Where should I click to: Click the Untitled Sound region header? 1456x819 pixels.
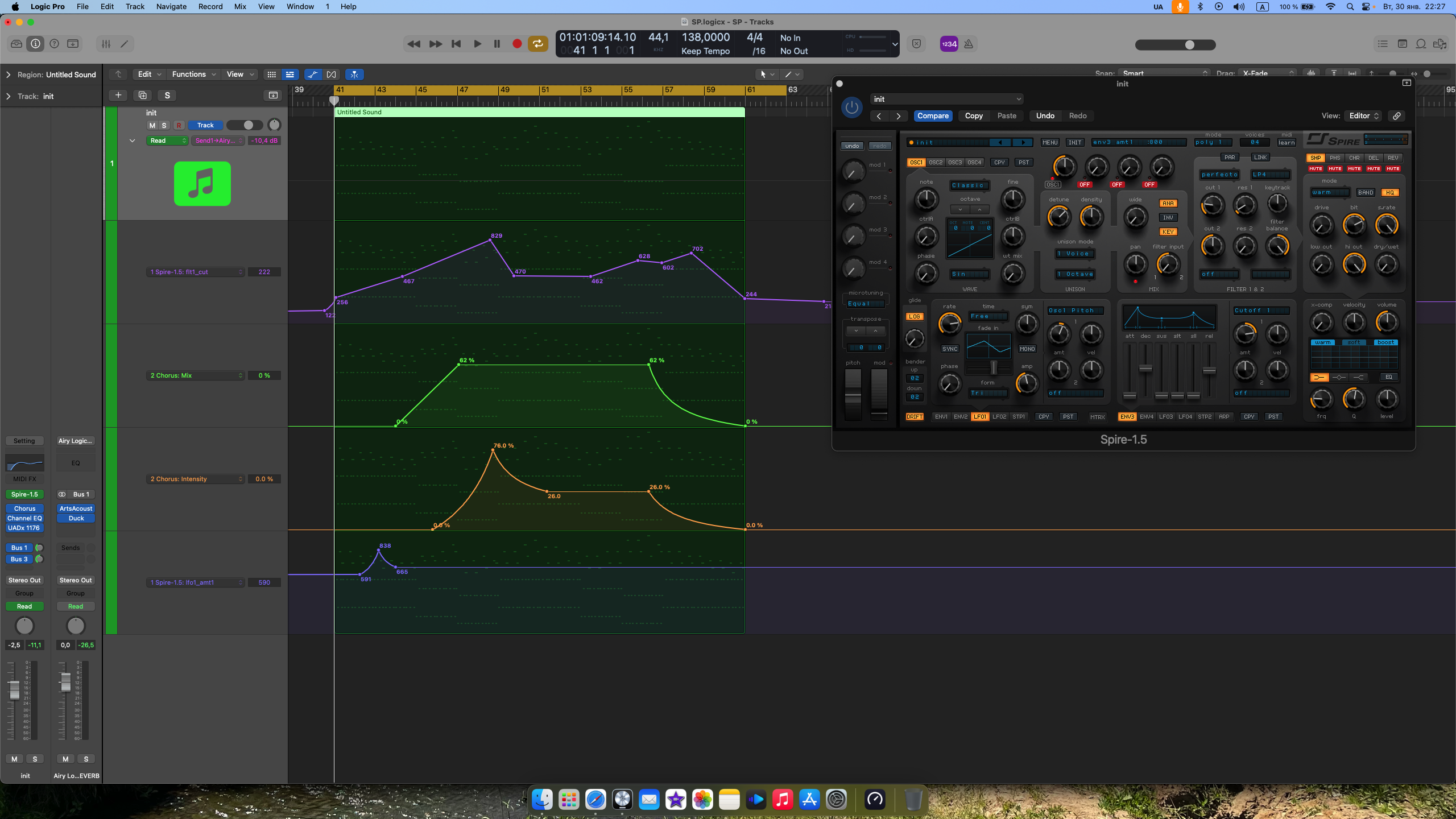click(x=539, y=112)
